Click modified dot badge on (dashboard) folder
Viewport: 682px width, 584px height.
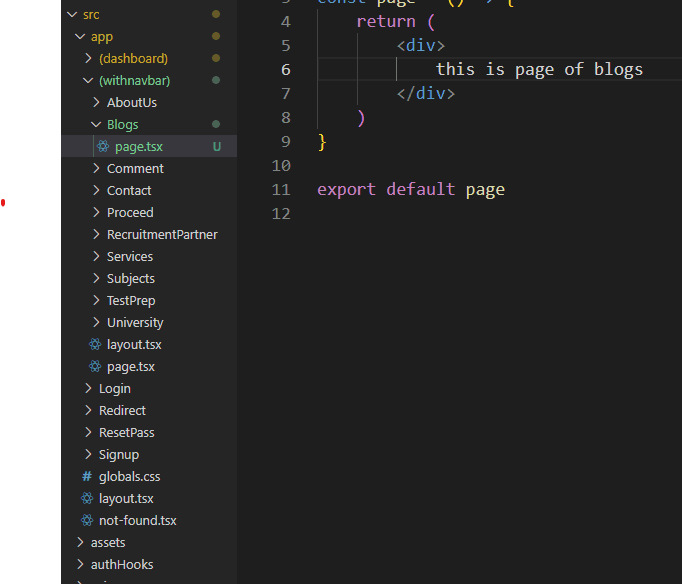click(216, 58)
